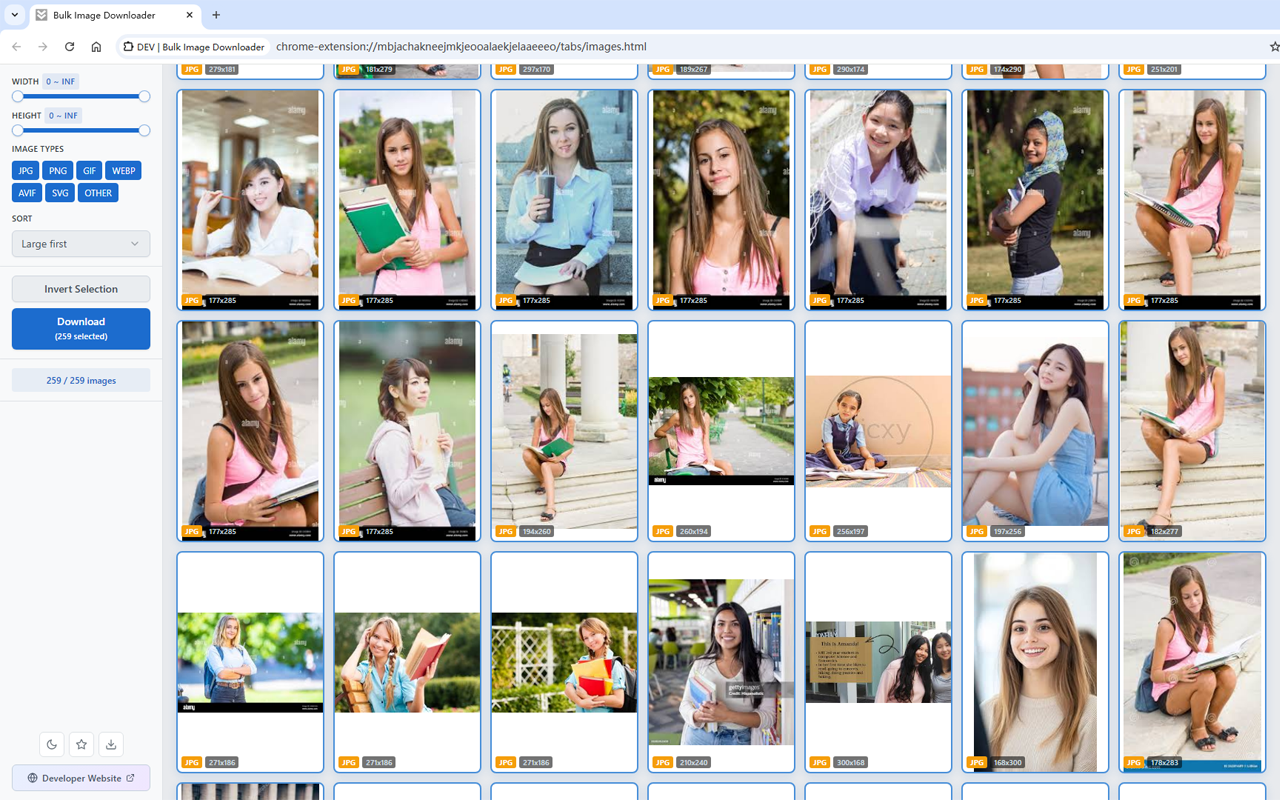Click the WIDTH slider minimum handle
The width and height of the screenshot is (1280, 800).
point(18,97)
